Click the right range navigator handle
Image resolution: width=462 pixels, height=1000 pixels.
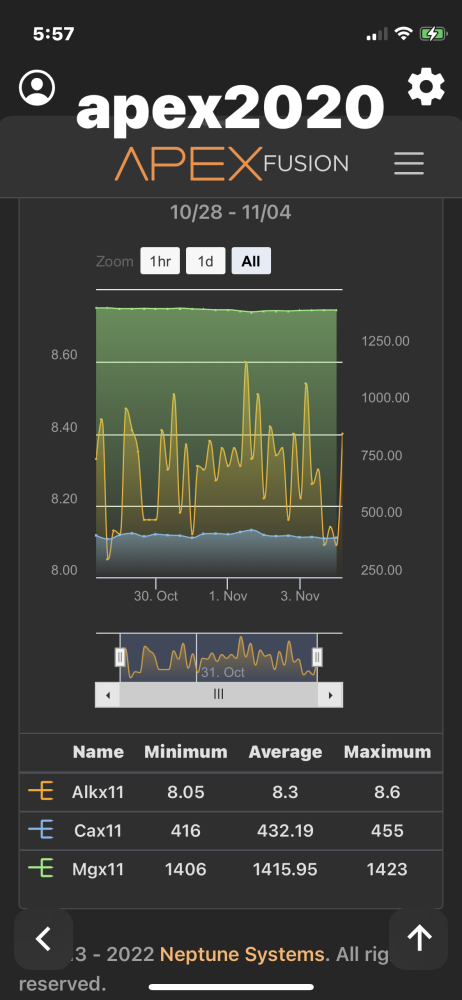(x=317, y=657)
